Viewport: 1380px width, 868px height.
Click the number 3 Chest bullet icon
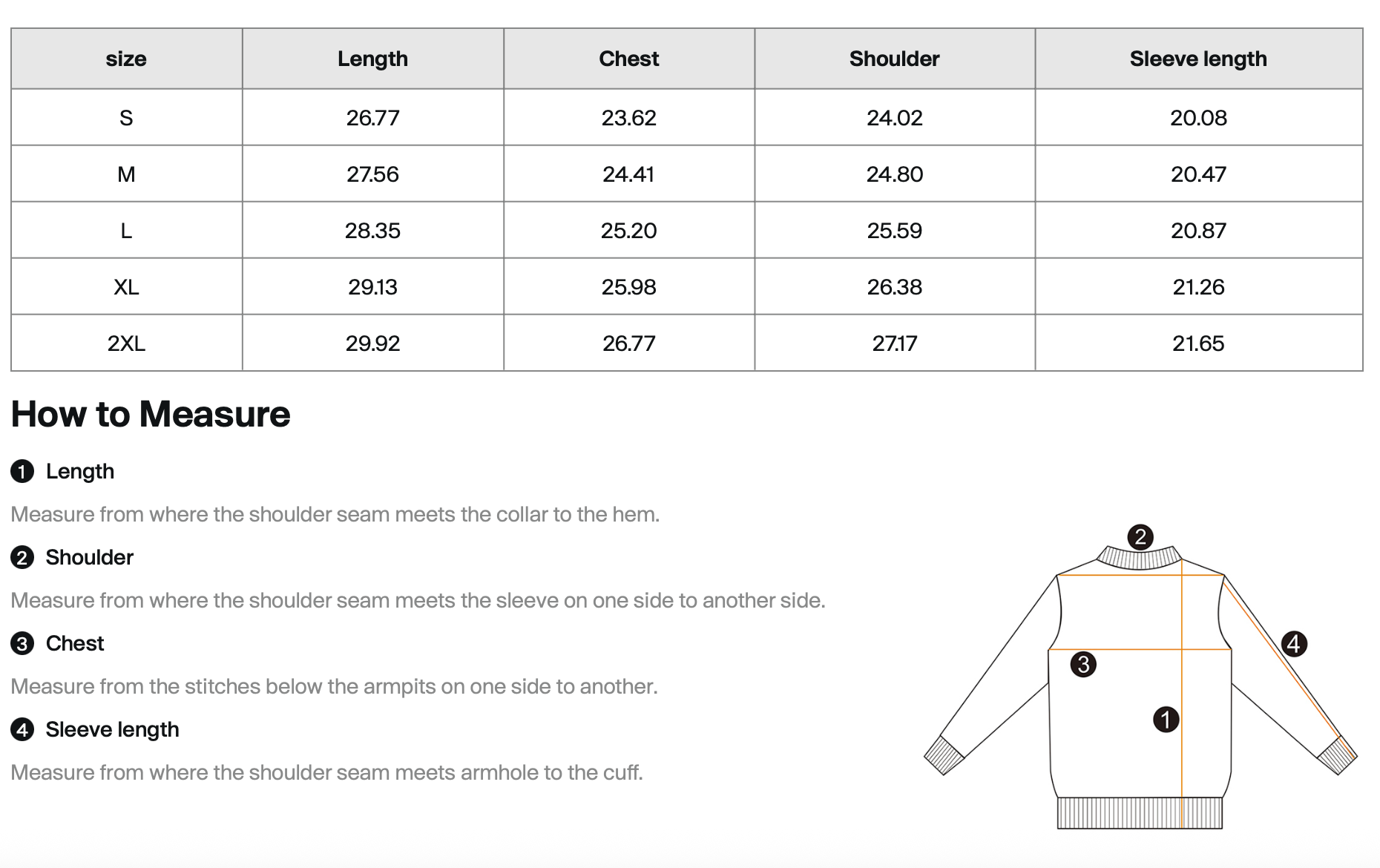22,644
